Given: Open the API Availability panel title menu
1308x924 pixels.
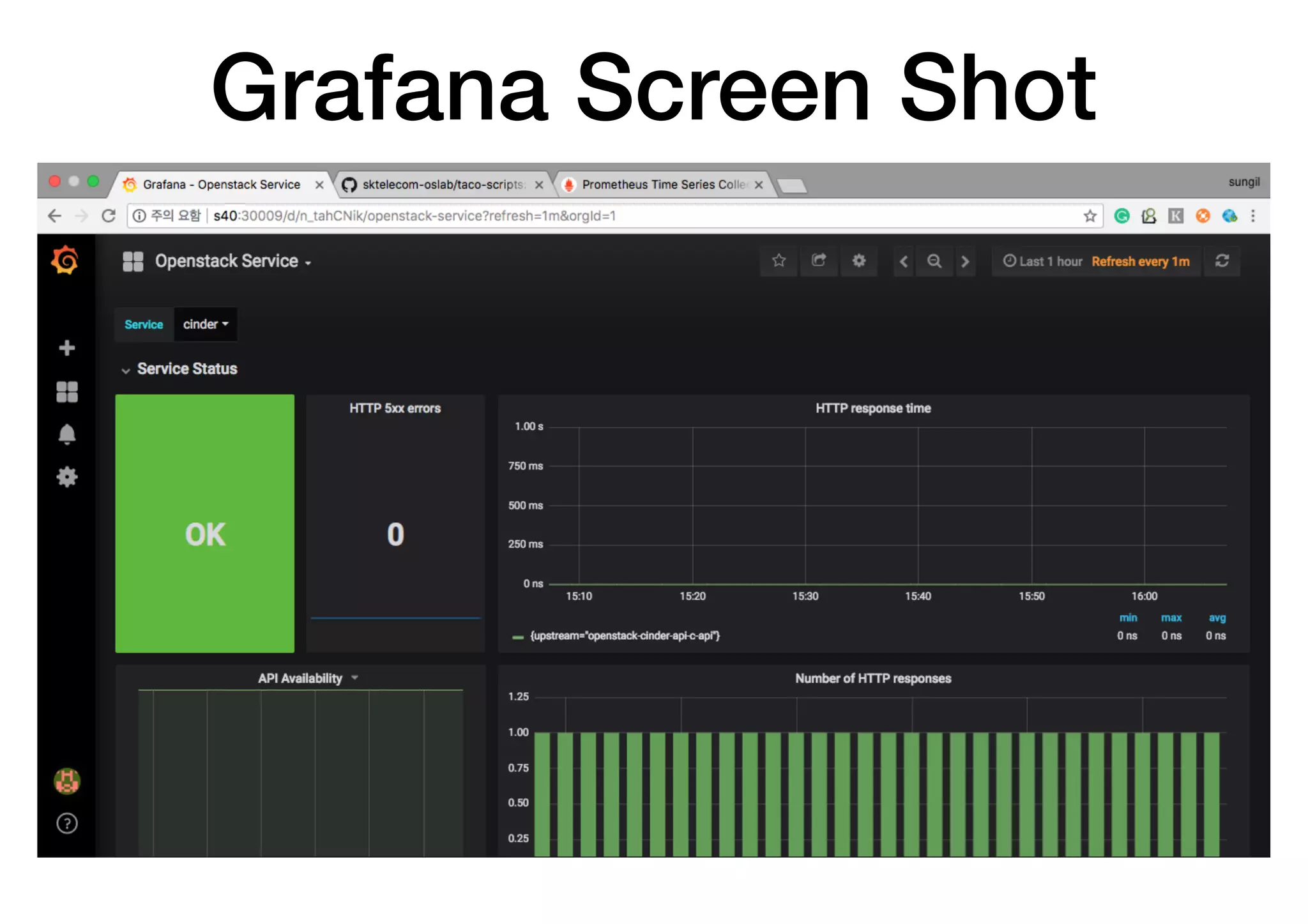Looking at the screenshot, I should pos(300,679).
